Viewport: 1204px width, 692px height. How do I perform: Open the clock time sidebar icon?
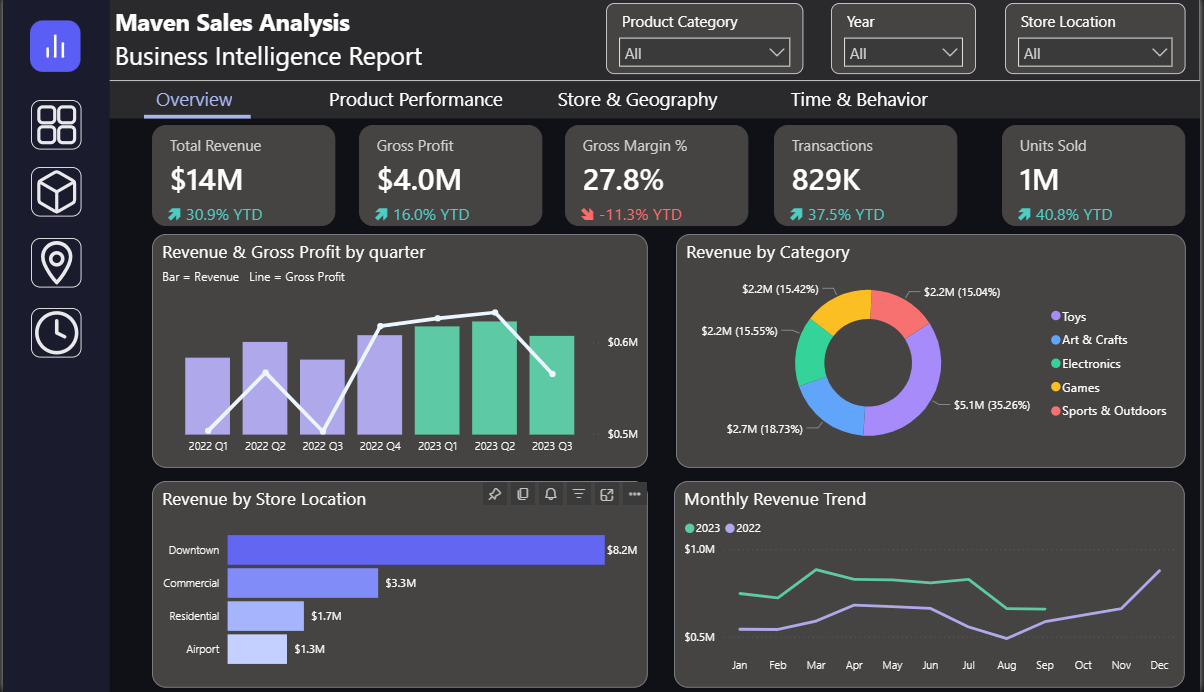coord(56,333)
